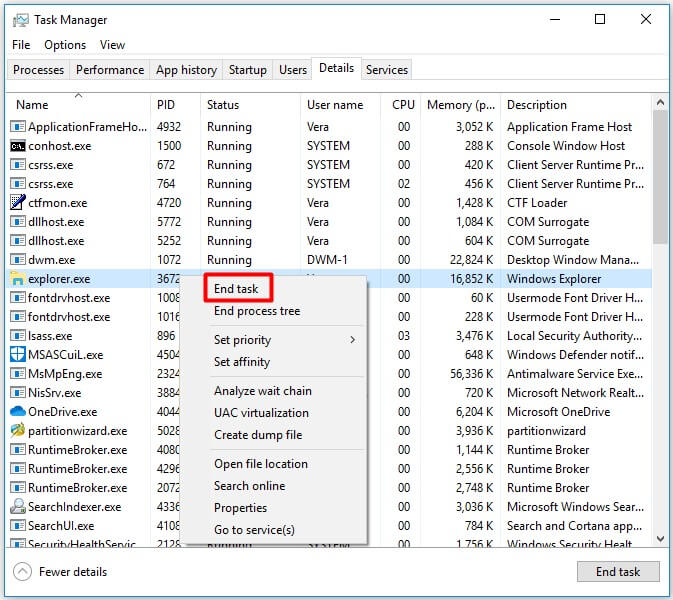Select the csrss.exe row with PID 764
673x600 pixels.
pos(330,184)
